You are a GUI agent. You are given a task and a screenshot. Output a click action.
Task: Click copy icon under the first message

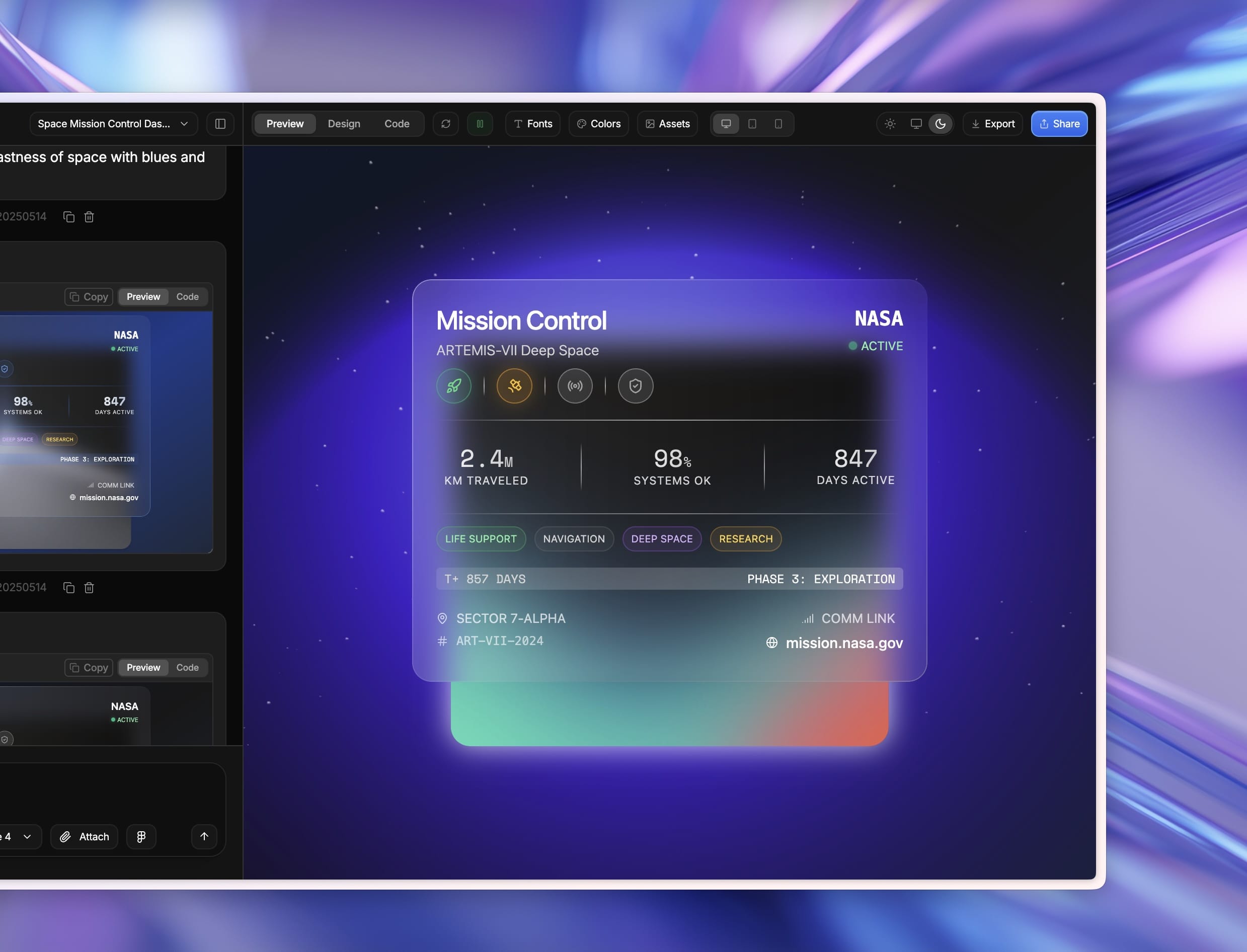(68, 216)
